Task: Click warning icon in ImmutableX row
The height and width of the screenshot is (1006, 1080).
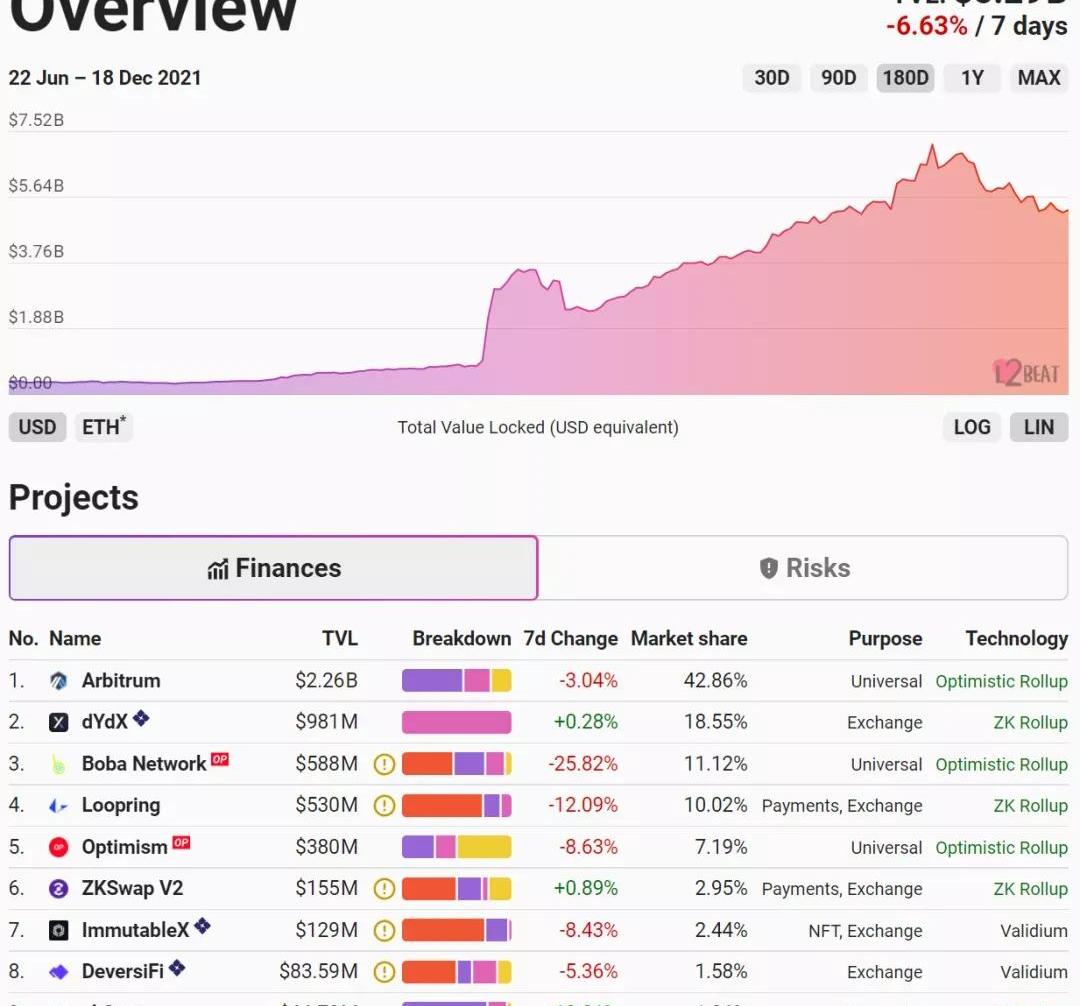Action: (x=384, y=931)
